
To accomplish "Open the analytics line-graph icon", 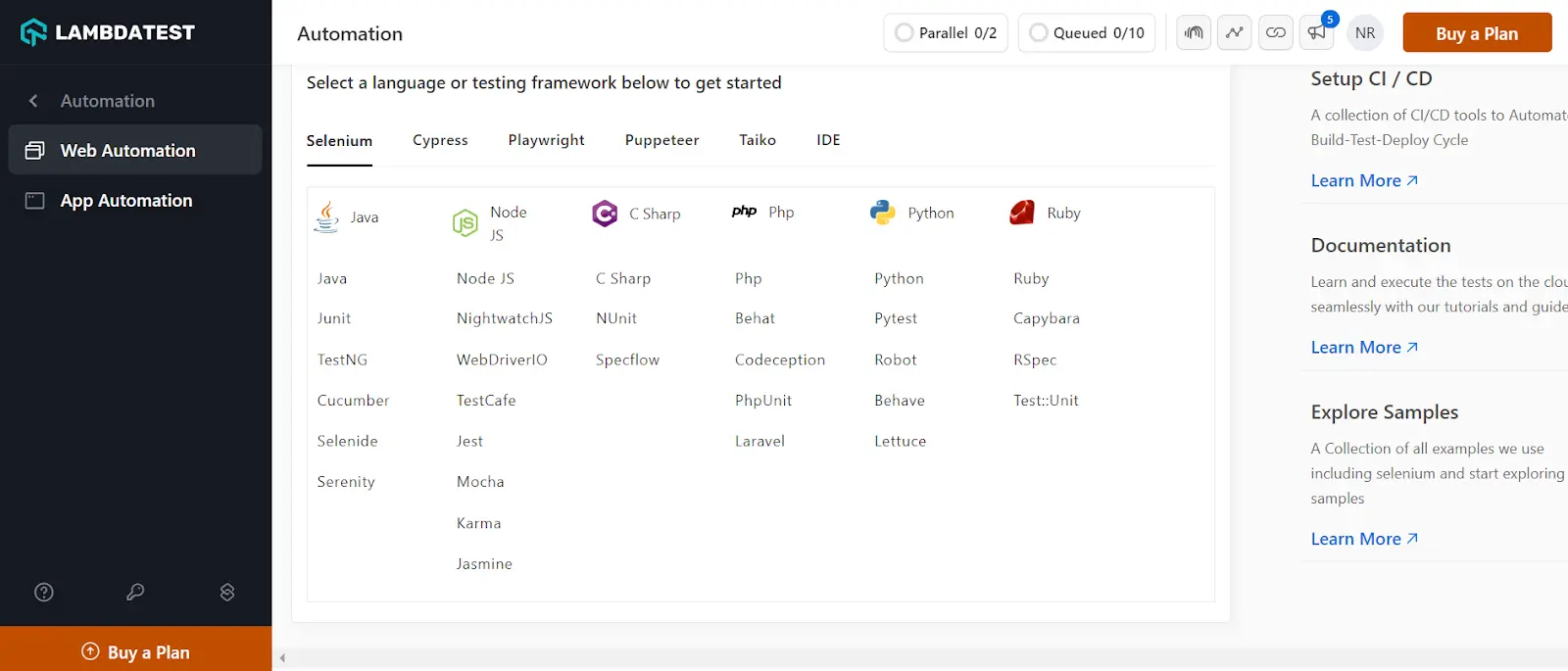I will pyautogui.click(x=1234, y=33).
